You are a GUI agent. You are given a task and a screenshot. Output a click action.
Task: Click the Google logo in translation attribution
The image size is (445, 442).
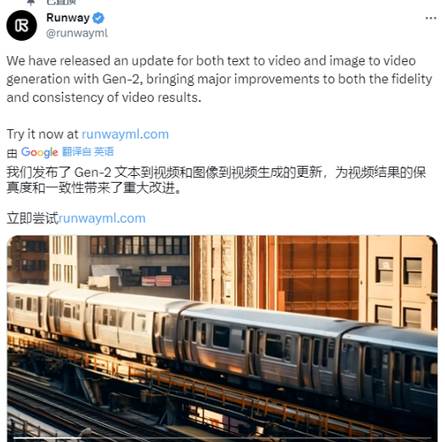click(x=39, y=152)
